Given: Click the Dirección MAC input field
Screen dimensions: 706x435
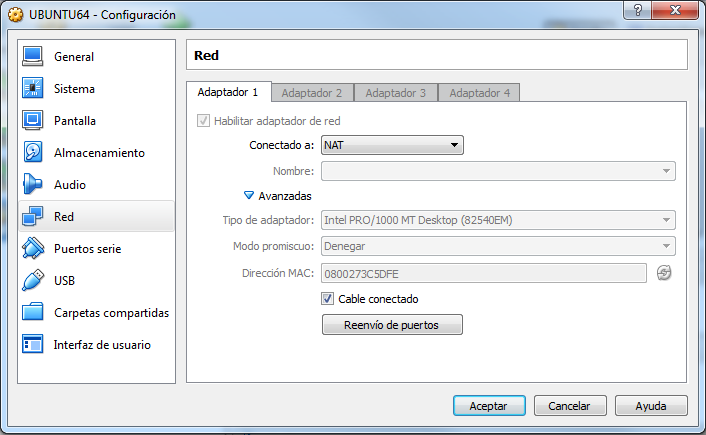Looking at the screenshot, I should point(484,273).
